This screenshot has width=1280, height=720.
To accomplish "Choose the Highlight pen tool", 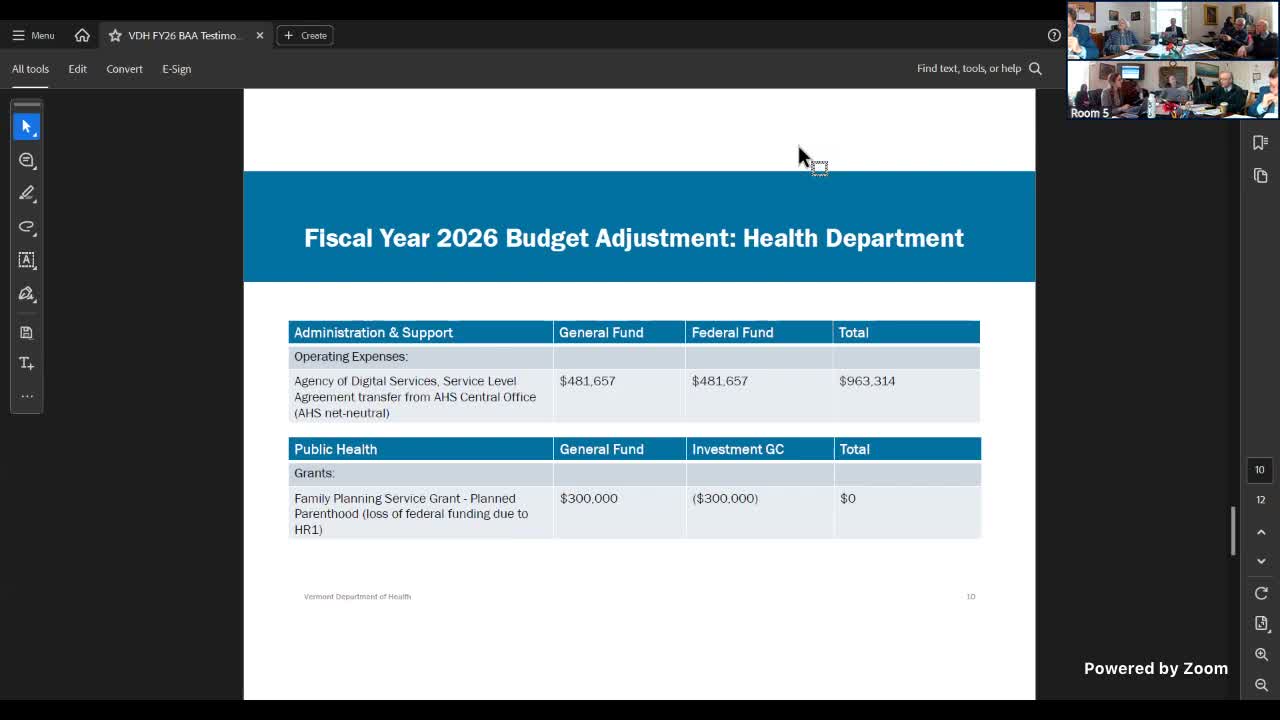I will 27,193.
